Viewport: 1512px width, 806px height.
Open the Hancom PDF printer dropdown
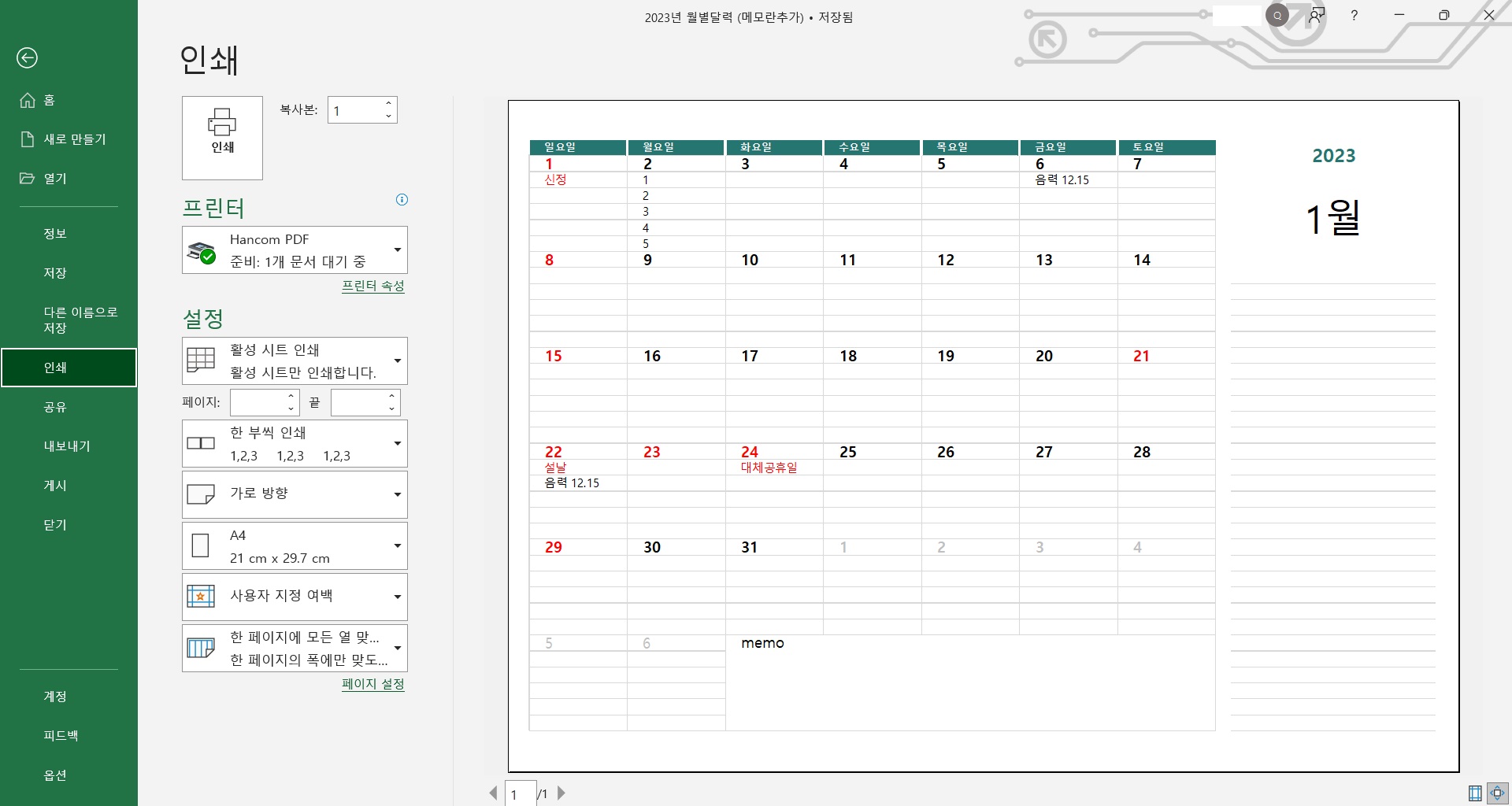pyautogui.click(x=295, y=250)
